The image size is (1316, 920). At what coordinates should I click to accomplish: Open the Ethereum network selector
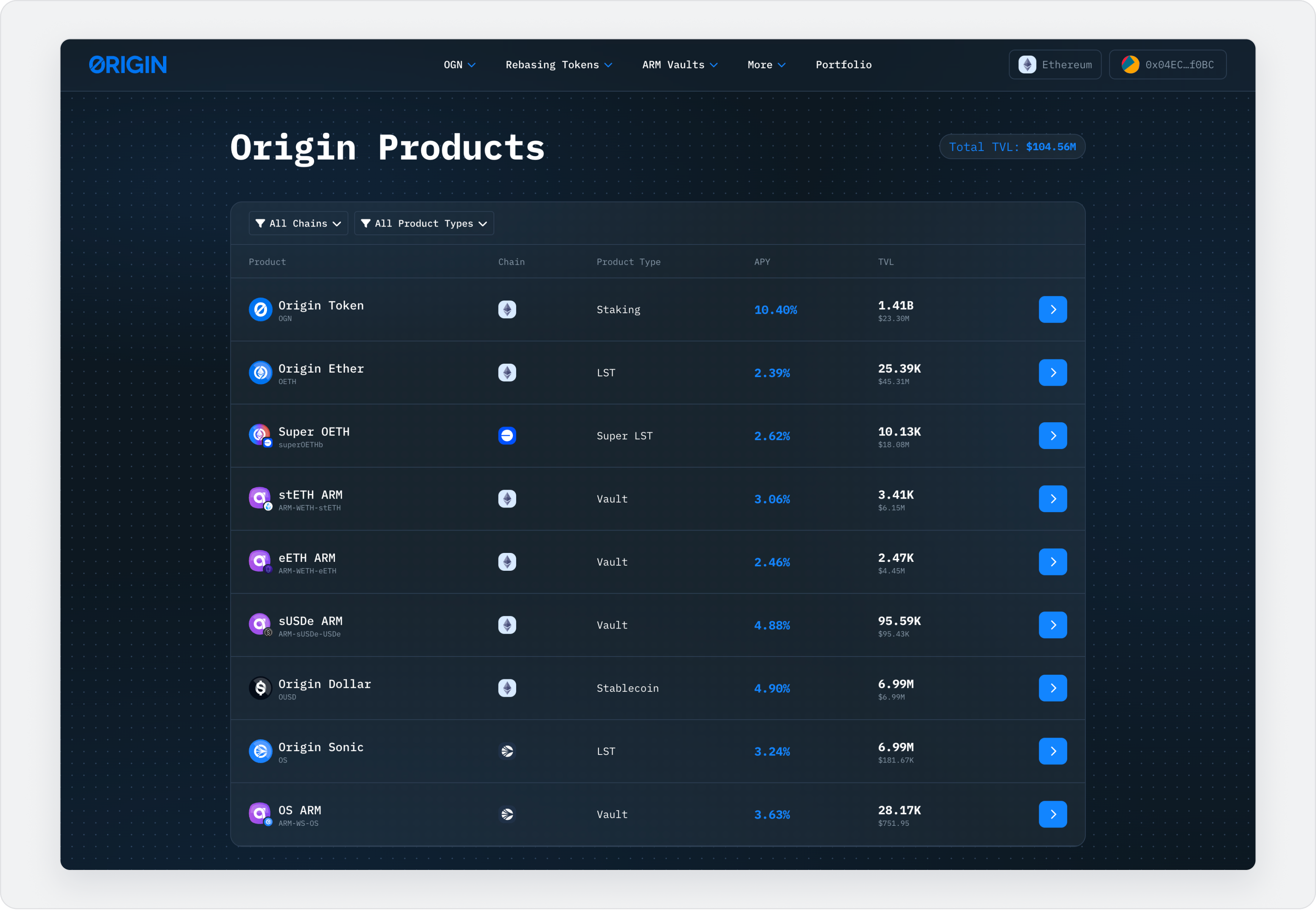[1054, 65]
